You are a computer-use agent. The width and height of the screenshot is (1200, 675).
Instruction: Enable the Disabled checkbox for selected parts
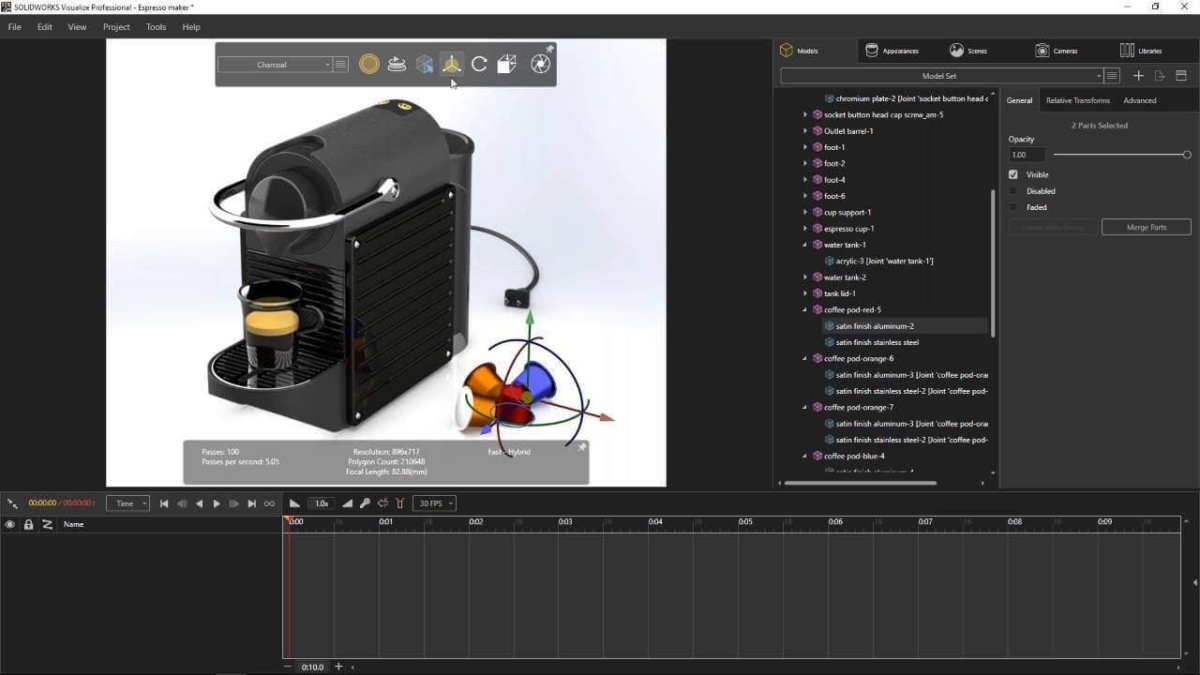click(1013, 190)
